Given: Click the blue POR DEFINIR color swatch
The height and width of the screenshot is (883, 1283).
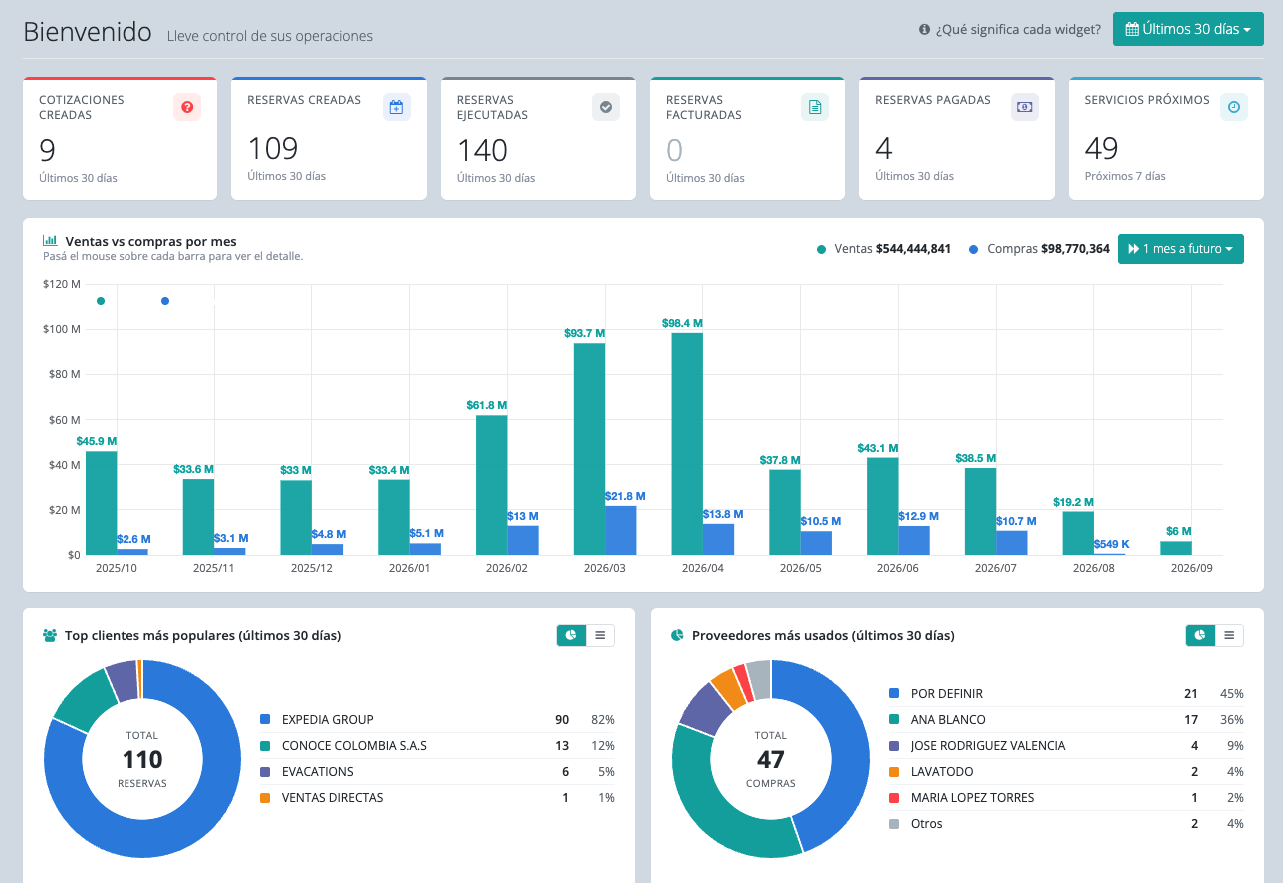Looking at the screenshot, I should pos(894,693).
